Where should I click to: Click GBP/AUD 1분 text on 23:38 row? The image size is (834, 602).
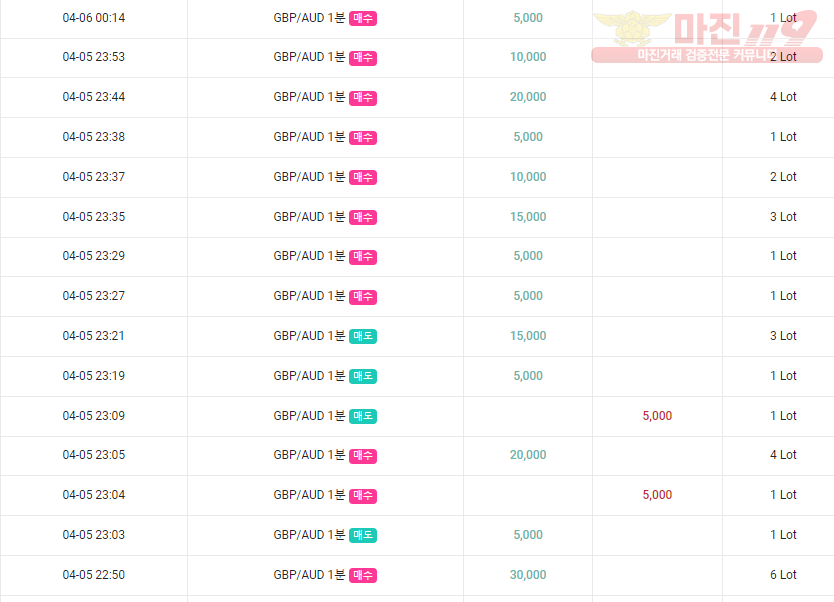[309, 137]
